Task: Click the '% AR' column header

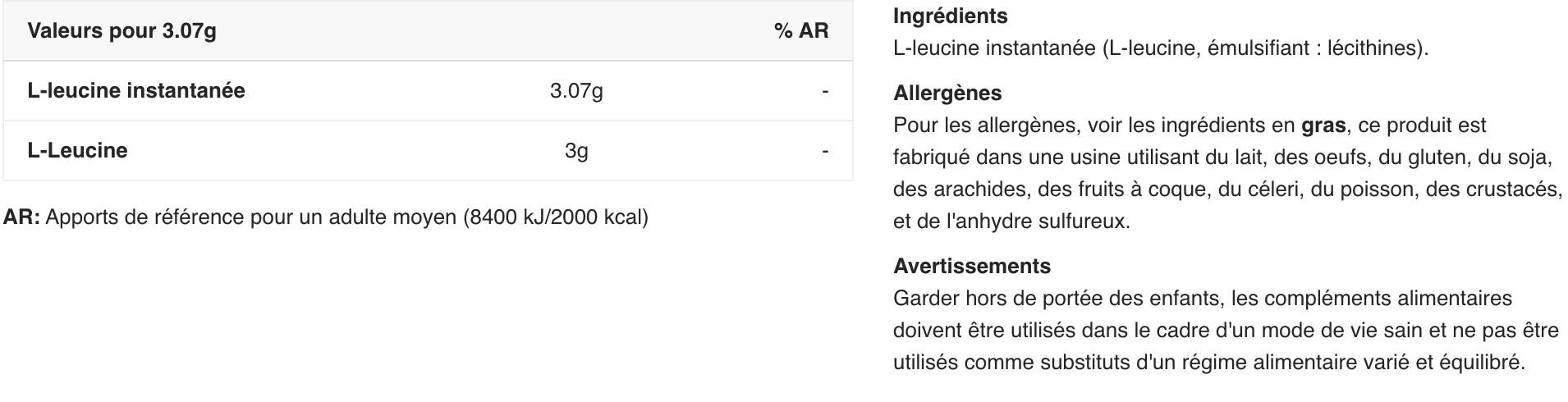Action: (800, 31)
